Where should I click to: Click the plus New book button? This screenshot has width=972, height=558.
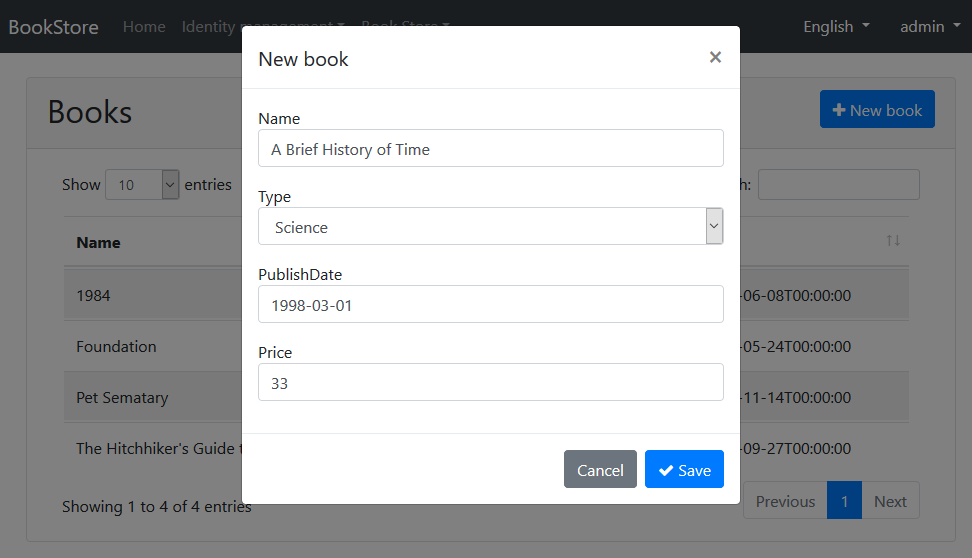[877, 110]
